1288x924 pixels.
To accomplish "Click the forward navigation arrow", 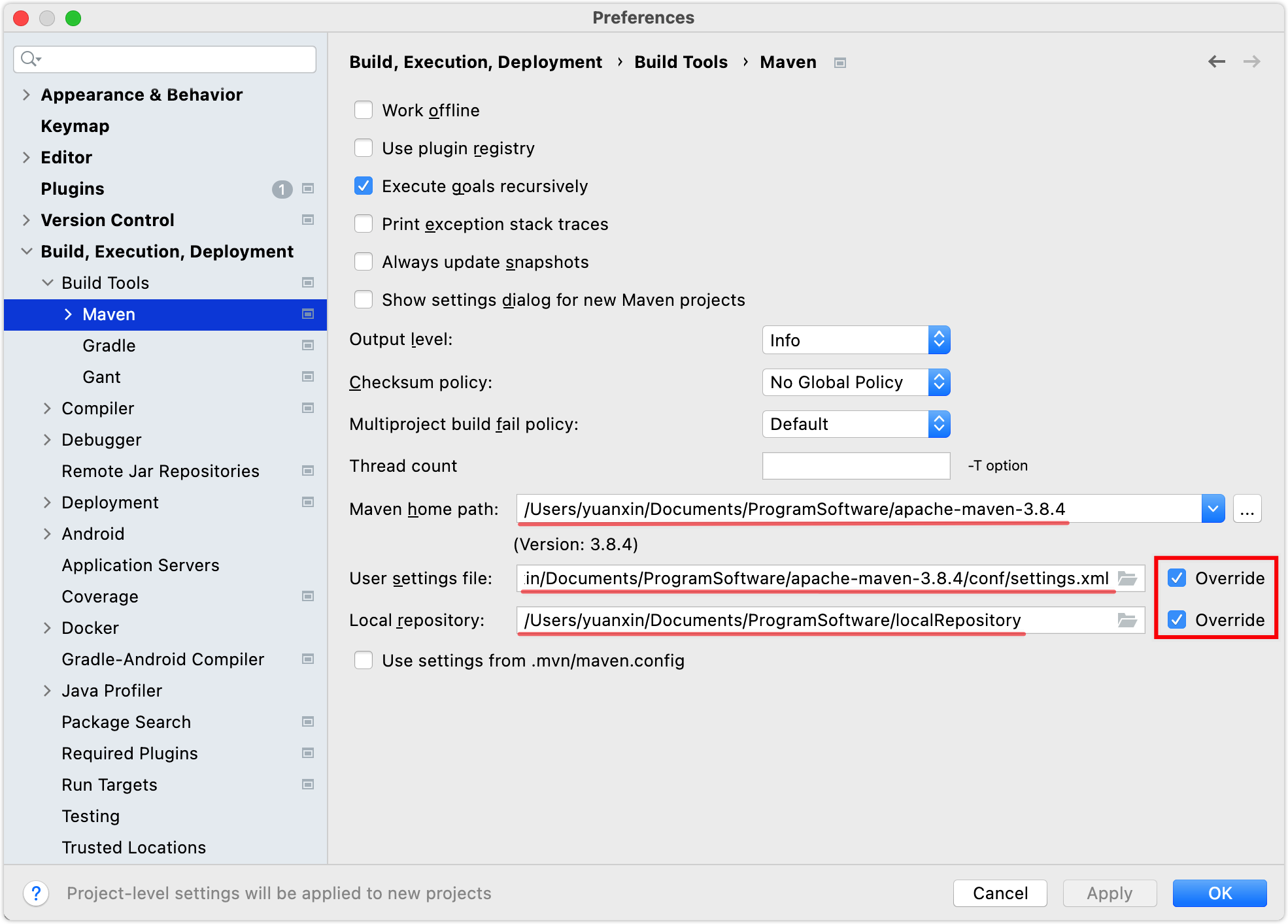I will click(1252, 61).
